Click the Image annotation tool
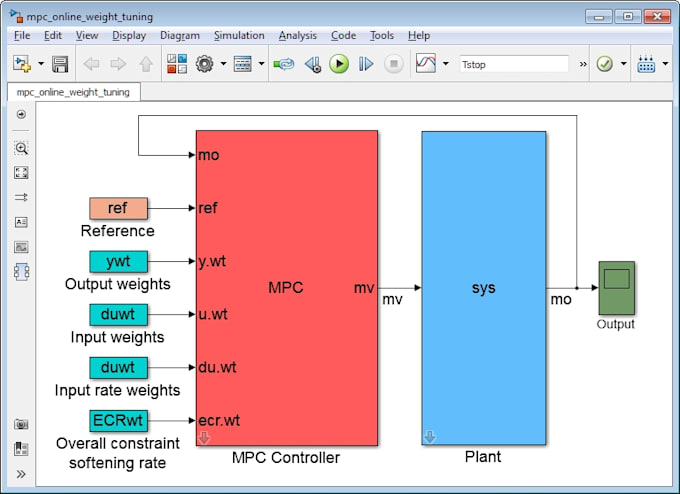 point(21,247)
